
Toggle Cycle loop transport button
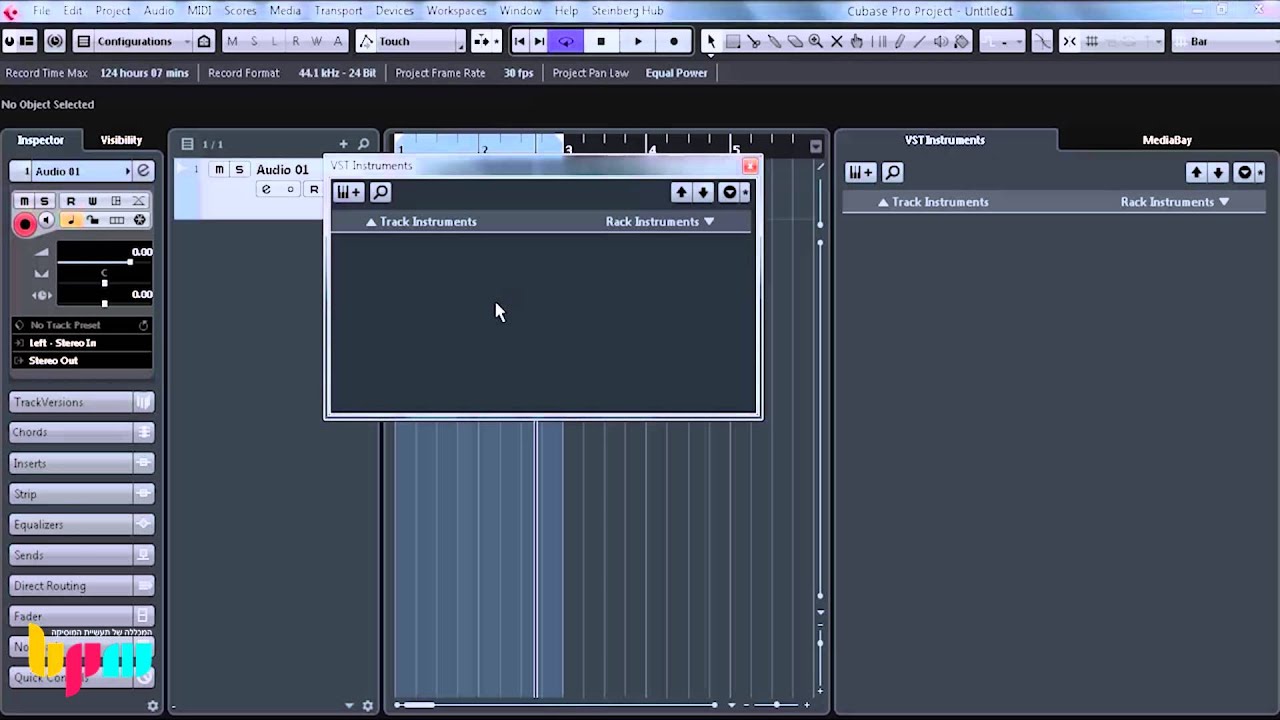pos(566,41)
